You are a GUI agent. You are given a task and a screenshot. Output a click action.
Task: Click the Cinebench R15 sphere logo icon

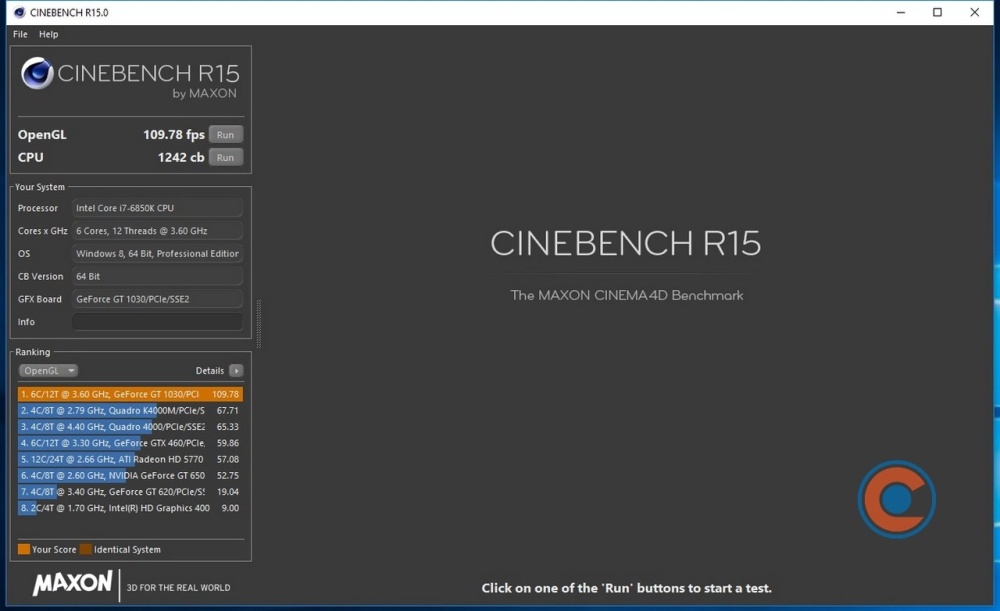pyautogui.click(x=37, y=73)
